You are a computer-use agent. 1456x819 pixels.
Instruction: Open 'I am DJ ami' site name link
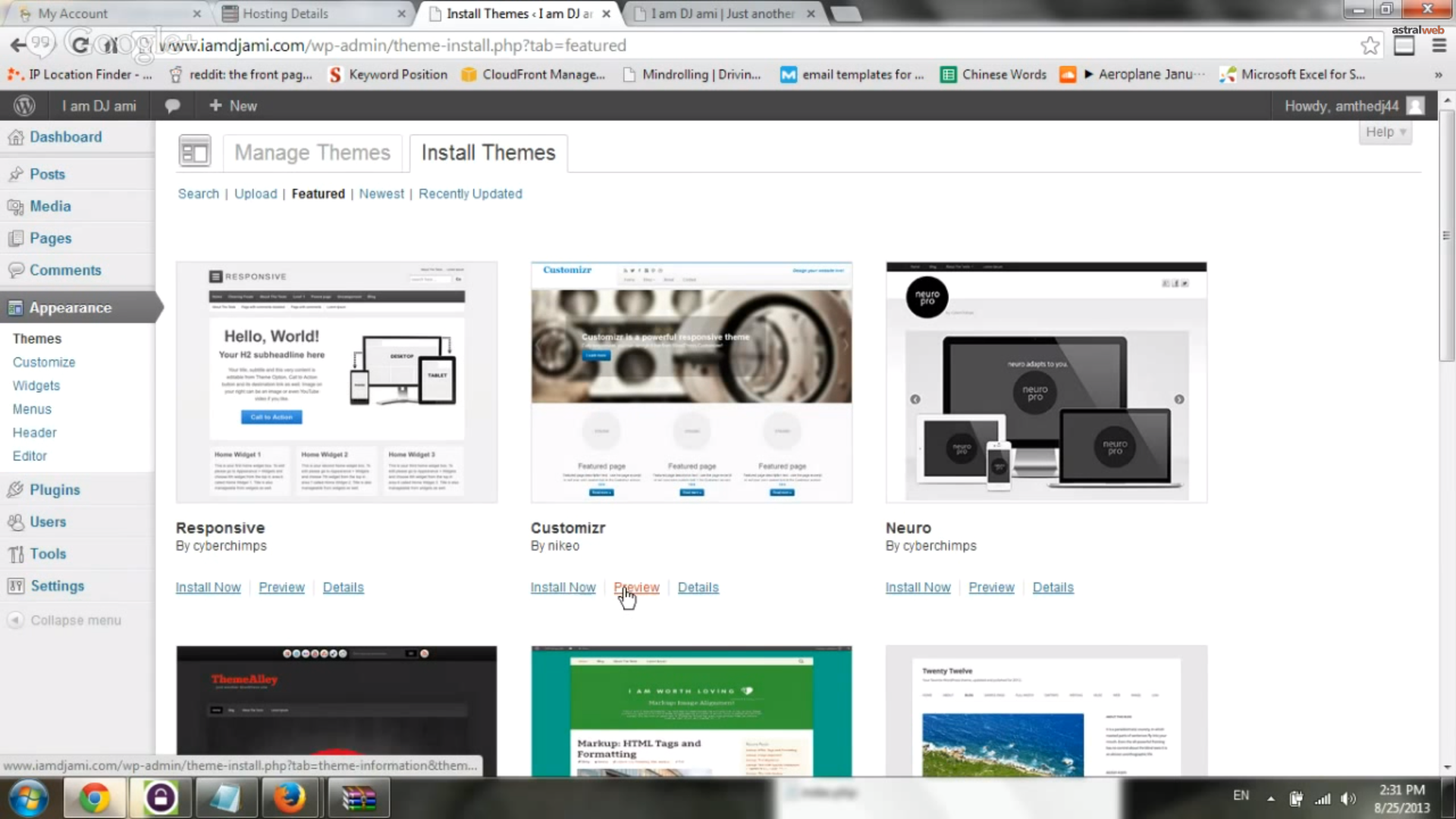click(x=99, y=106)
